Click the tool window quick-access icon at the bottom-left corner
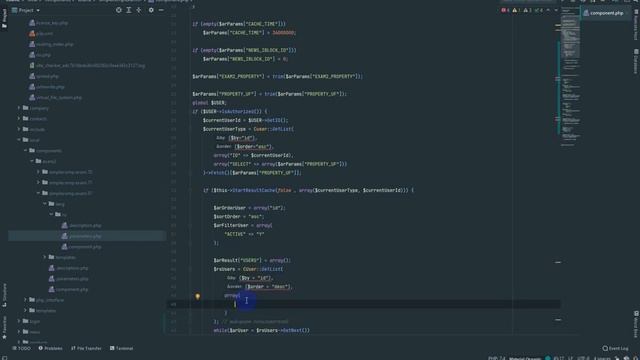This screenshot has height=360, width=640. [x=4, y=358]
